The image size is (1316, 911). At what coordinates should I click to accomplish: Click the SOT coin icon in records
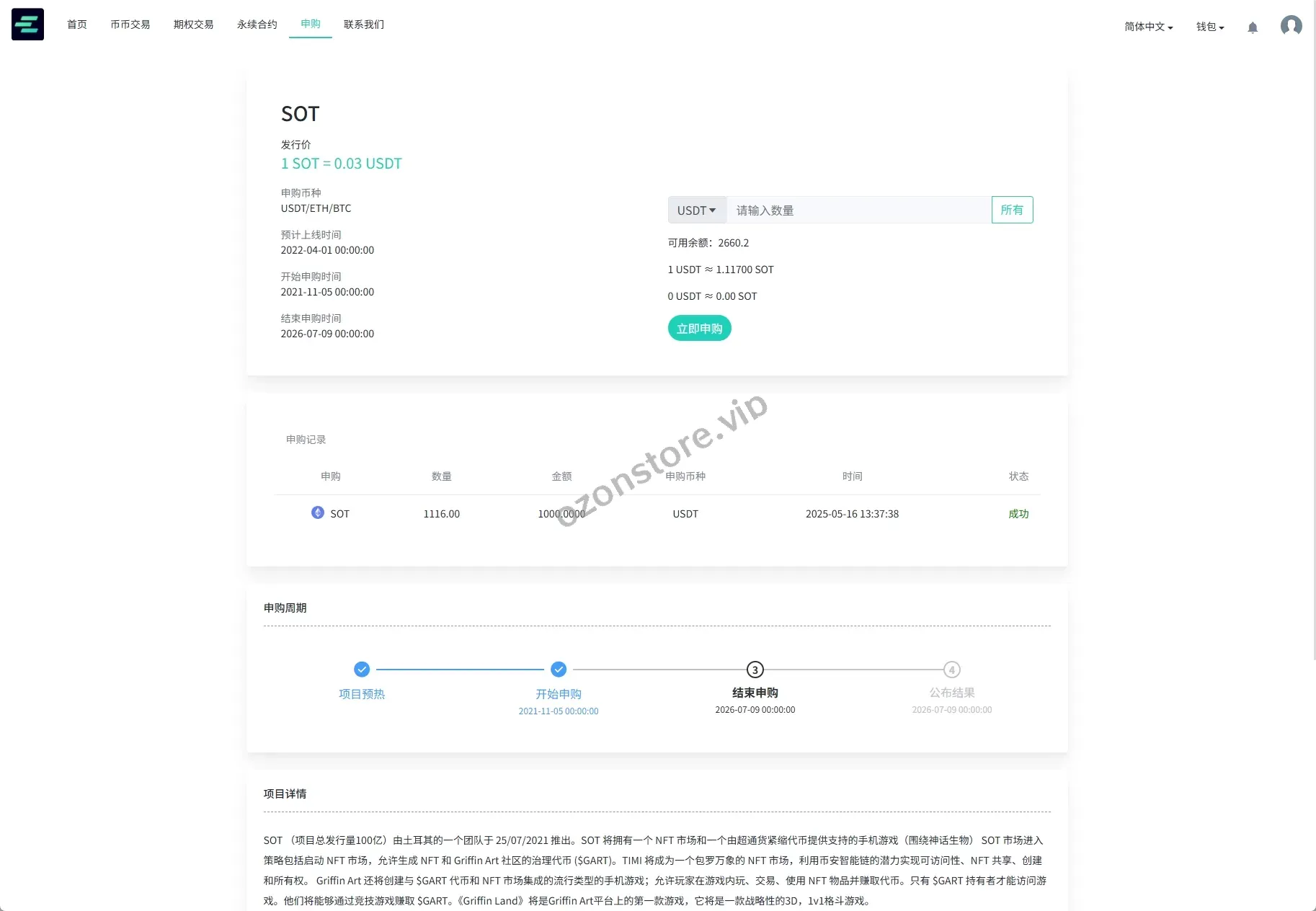317,512
